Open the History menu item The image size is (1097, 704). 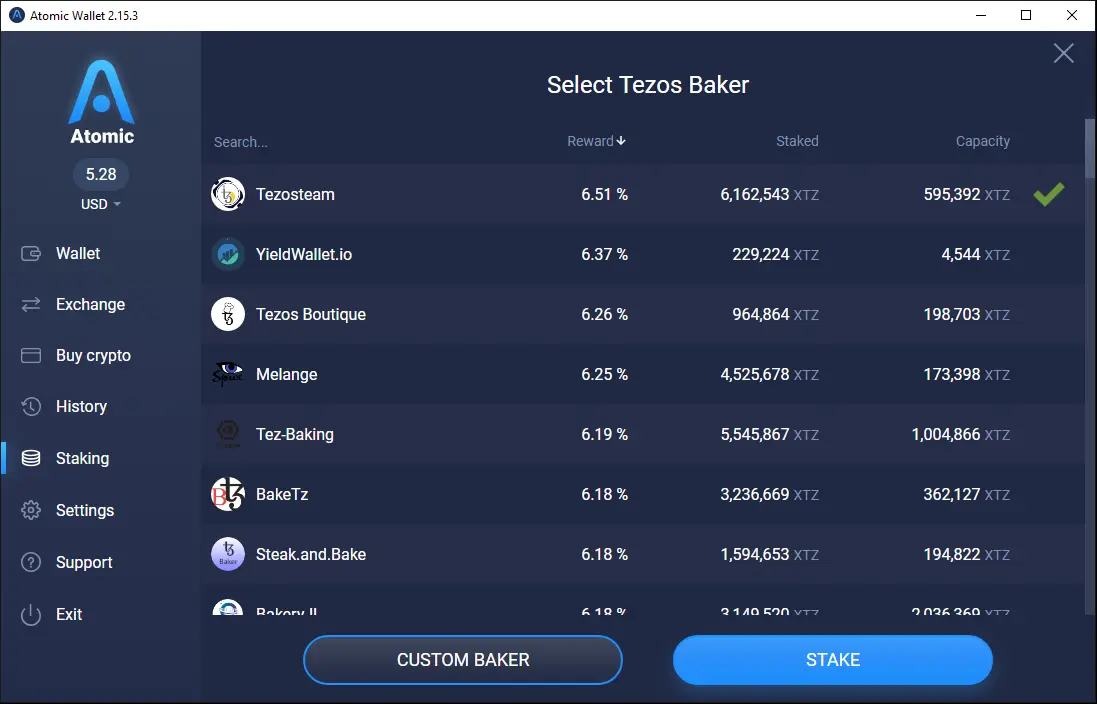[81, 407]
